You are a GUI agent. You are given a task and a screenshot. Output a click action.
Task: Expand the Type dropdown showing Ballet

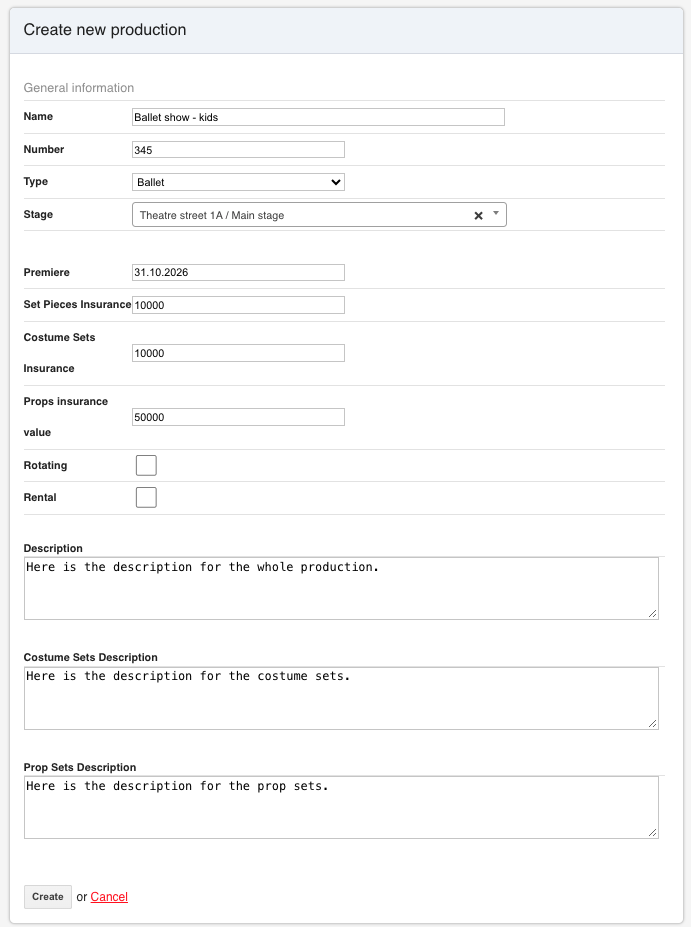(238, 182)
